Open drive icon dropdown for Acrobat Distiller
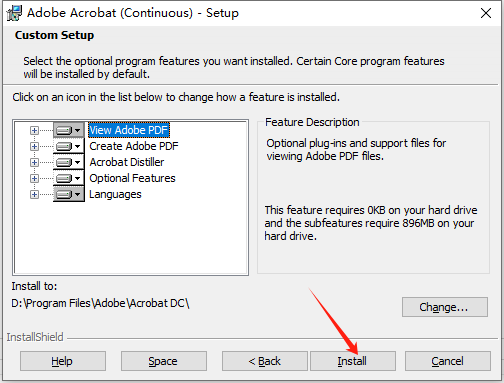 point(69,162)
